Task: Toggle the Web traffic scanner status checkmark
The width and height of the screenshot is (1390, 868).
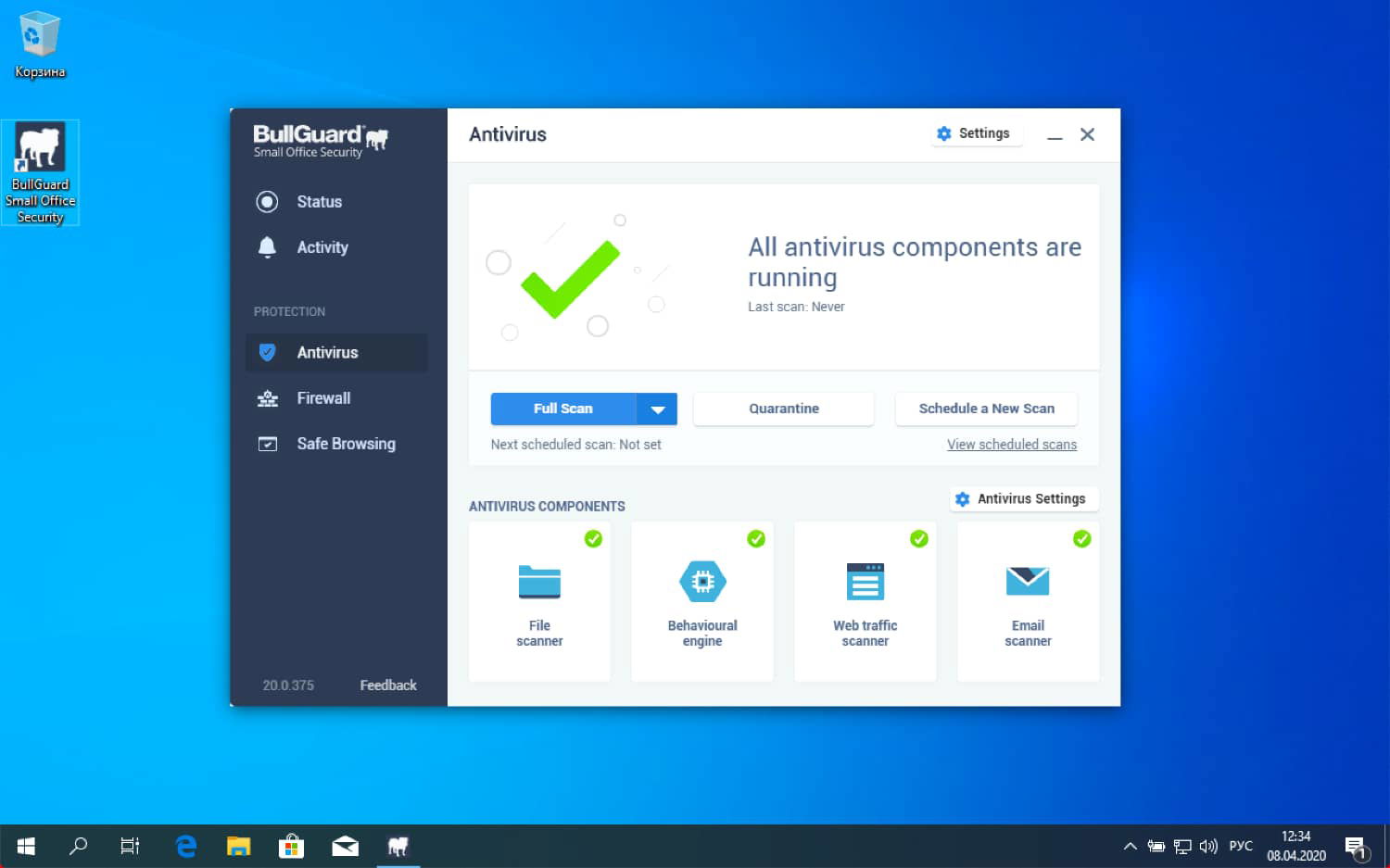Action: [919, 538]
